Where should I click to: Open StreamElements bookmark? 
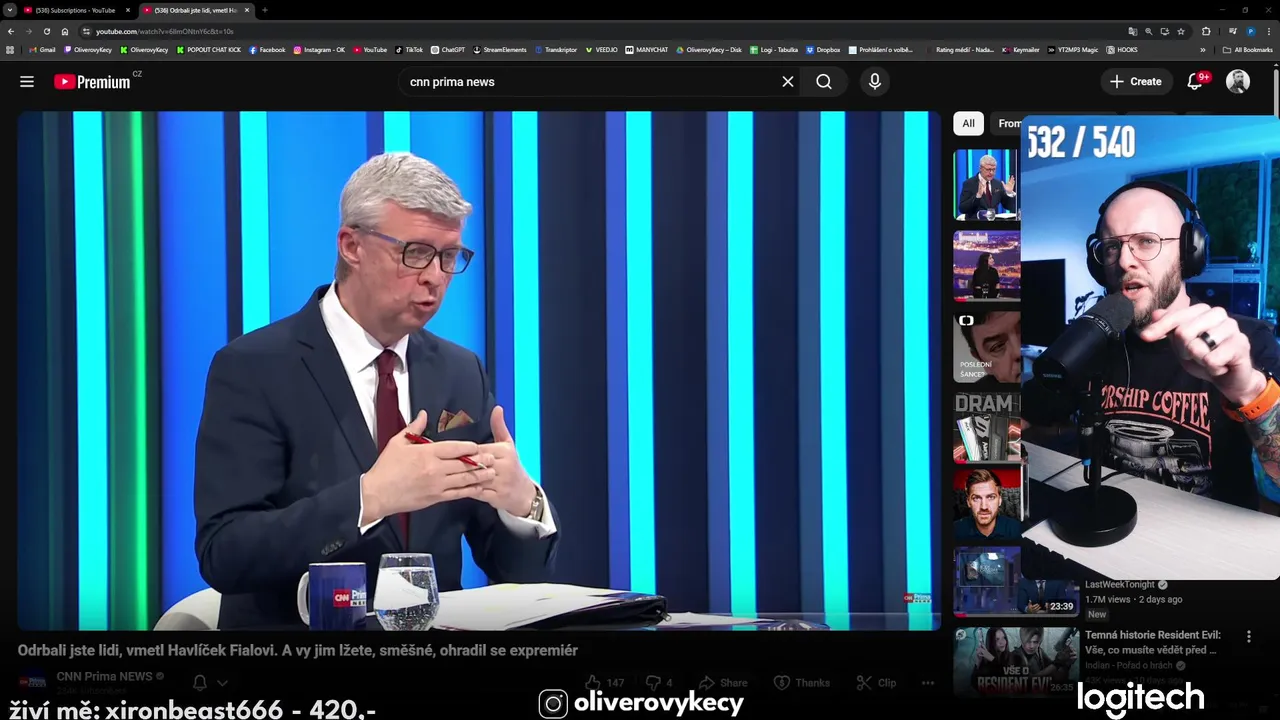500,49
